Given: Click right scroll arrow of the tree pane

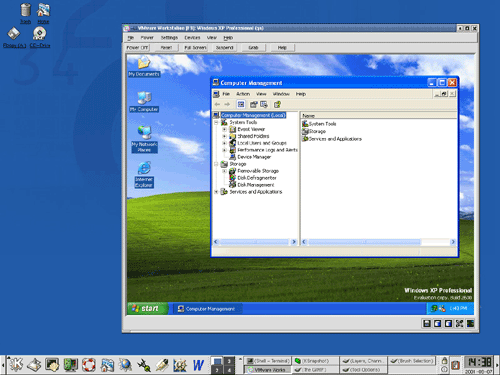Looking at the screenshot, I should (294, 242).
